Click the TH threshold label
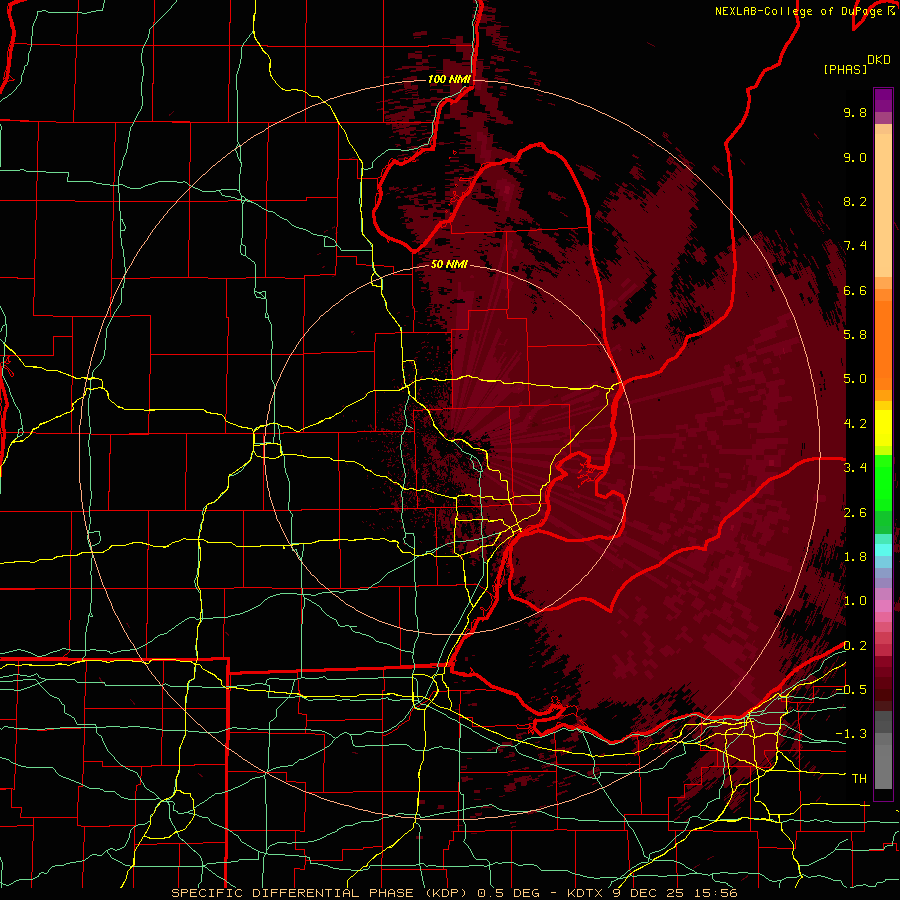The image size is (900, 900). point(859,779)
